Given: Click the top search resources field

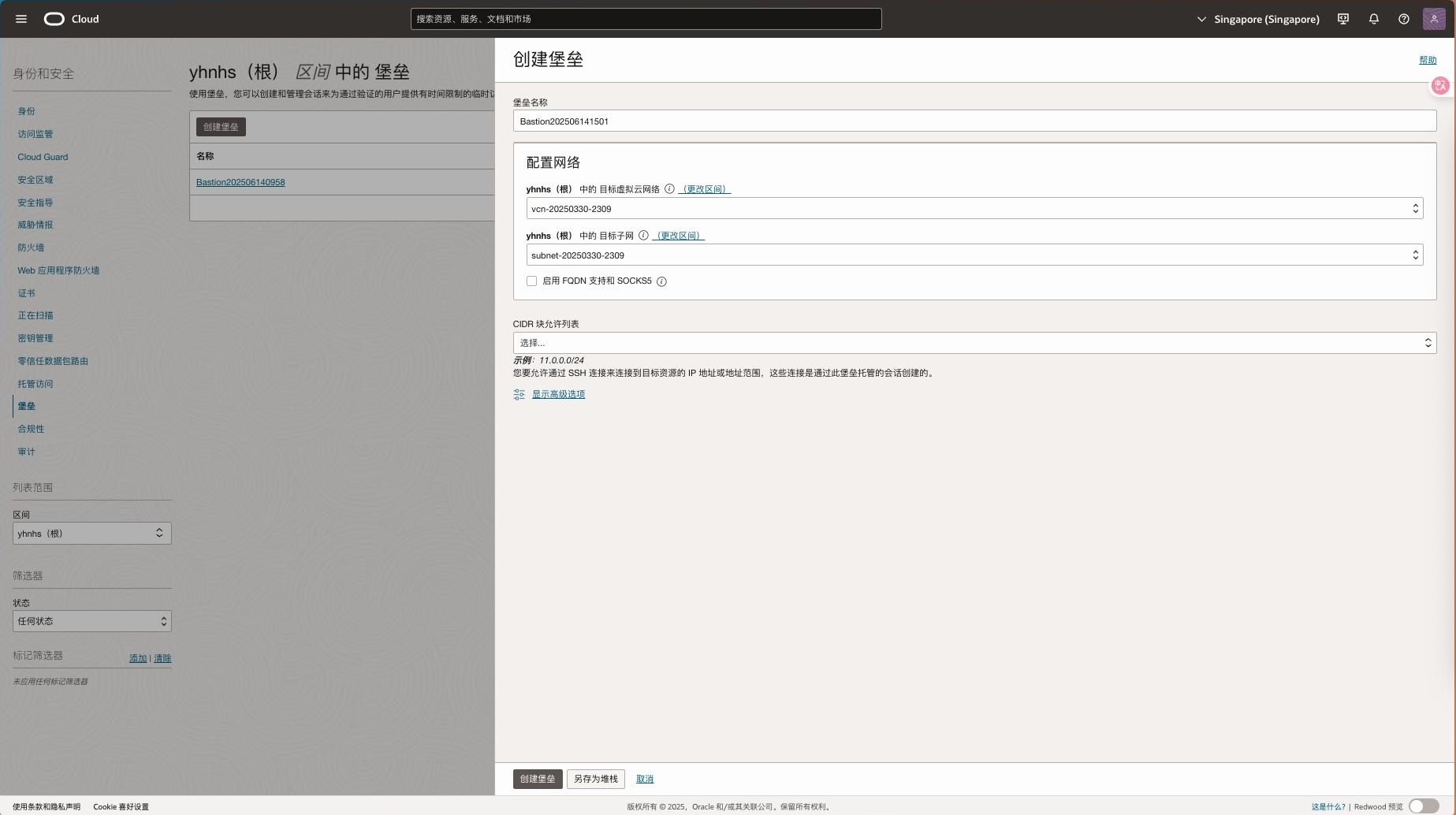Looking at the screenshot, I should click(x=646, y=19).
